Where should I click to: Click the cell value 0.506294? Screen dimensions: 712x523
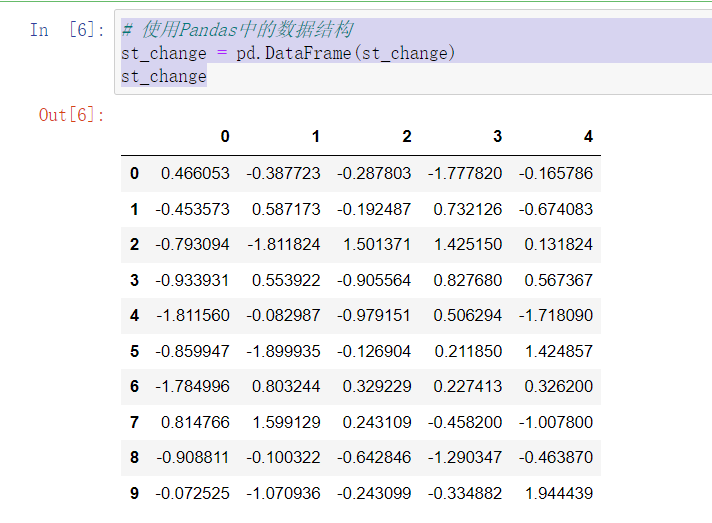point(468,316)
